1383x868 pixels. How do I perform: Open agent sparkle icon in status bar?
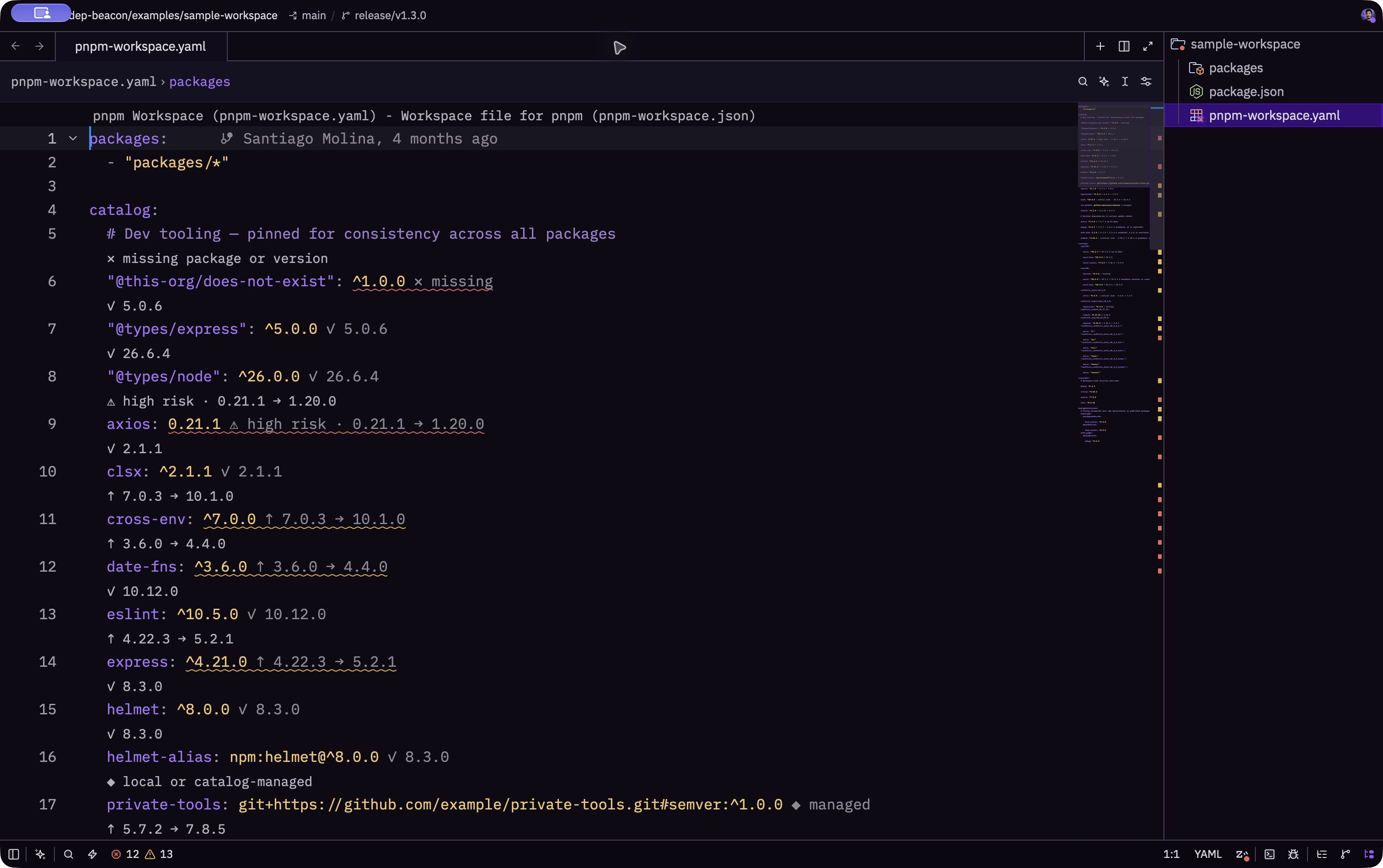click(x=40, y=854)
